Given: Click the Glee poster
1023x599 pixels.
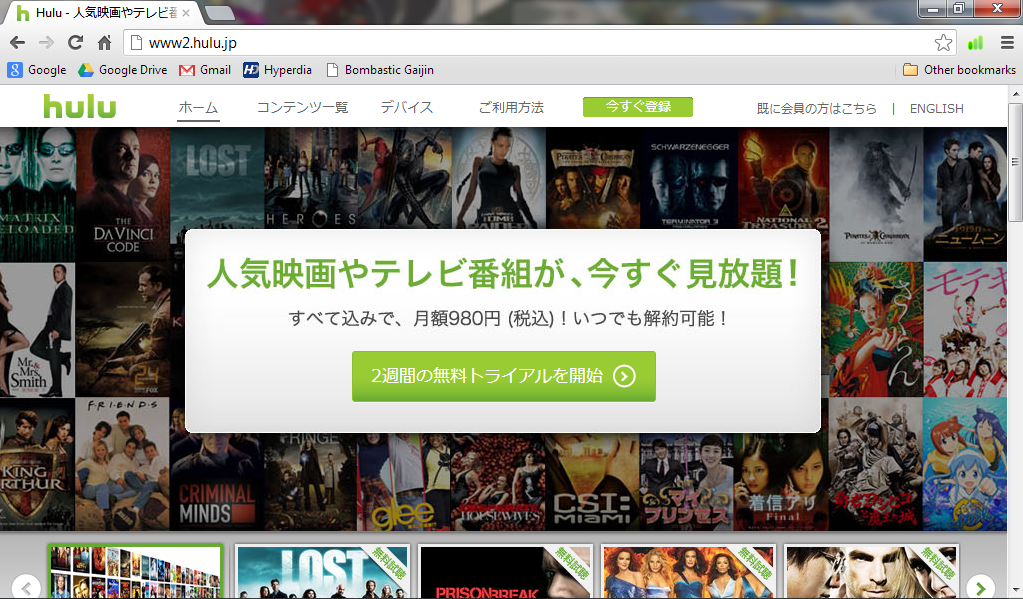Looking at the screenshot, I should [404, 482].
